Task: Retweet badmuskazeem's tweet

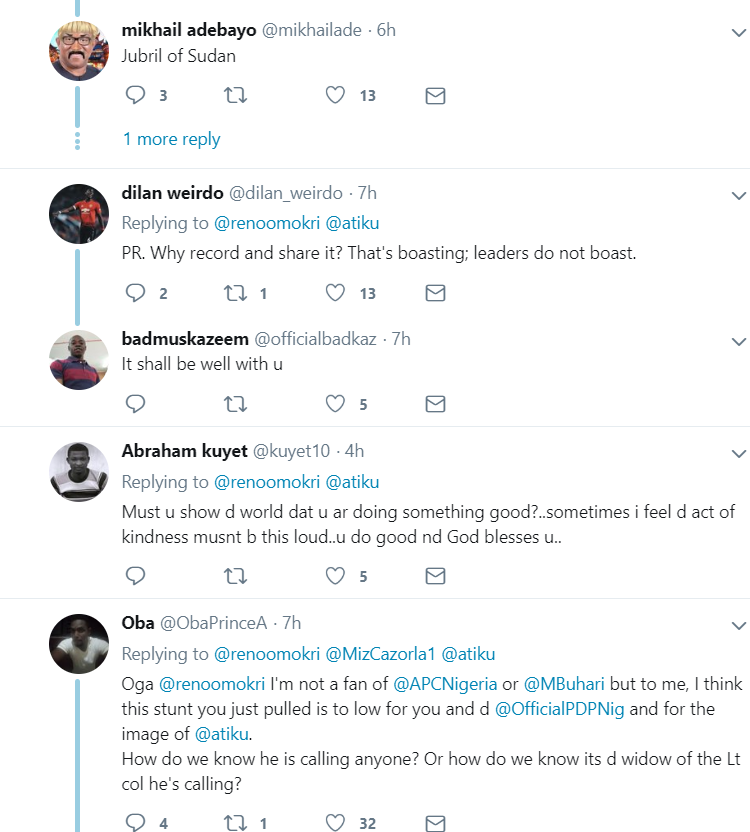Action: [x=236, y=404]
